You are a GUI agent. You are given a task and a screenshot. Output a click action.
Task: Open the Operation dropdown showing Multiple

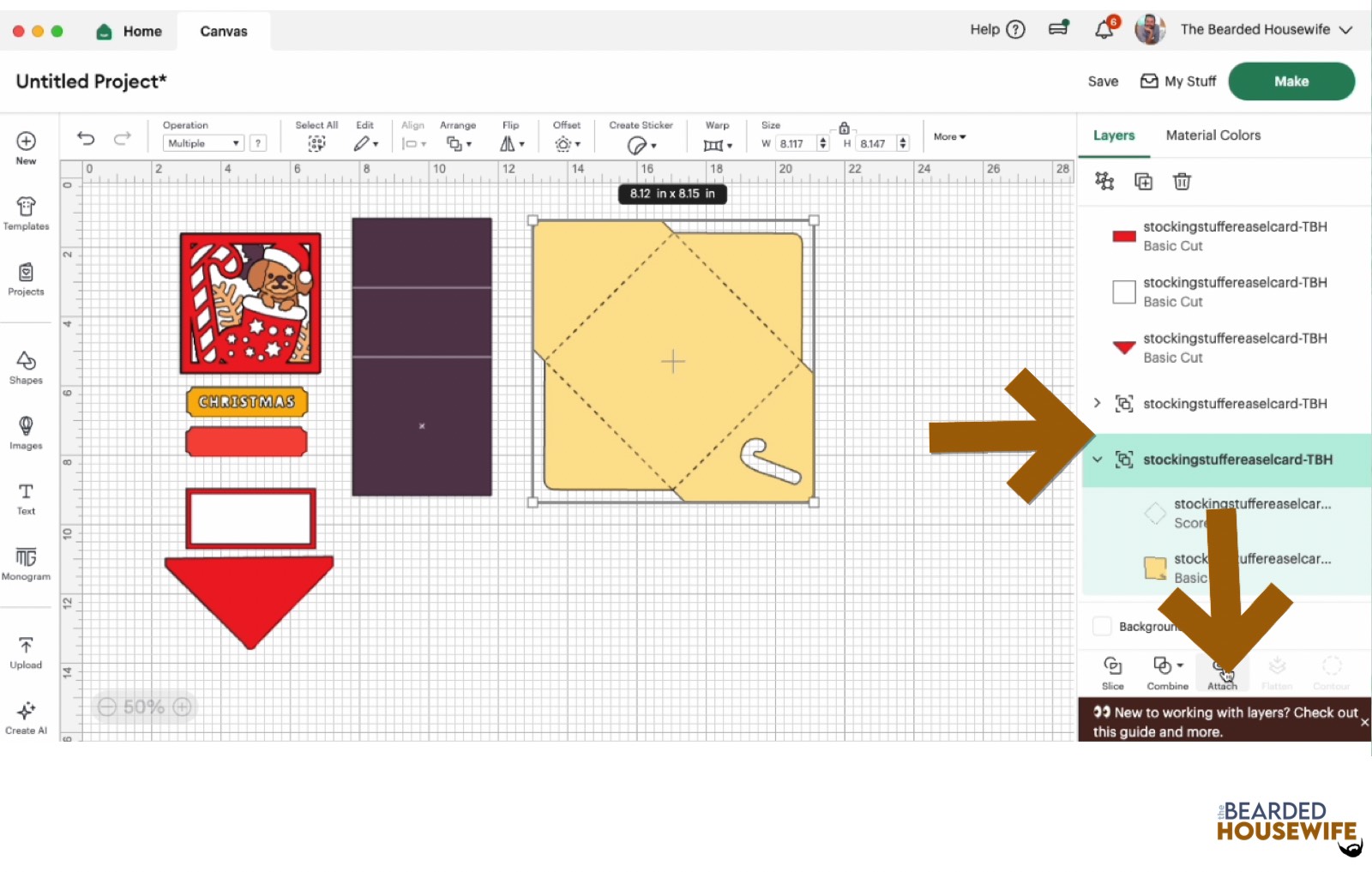click(x=202, y=142)
